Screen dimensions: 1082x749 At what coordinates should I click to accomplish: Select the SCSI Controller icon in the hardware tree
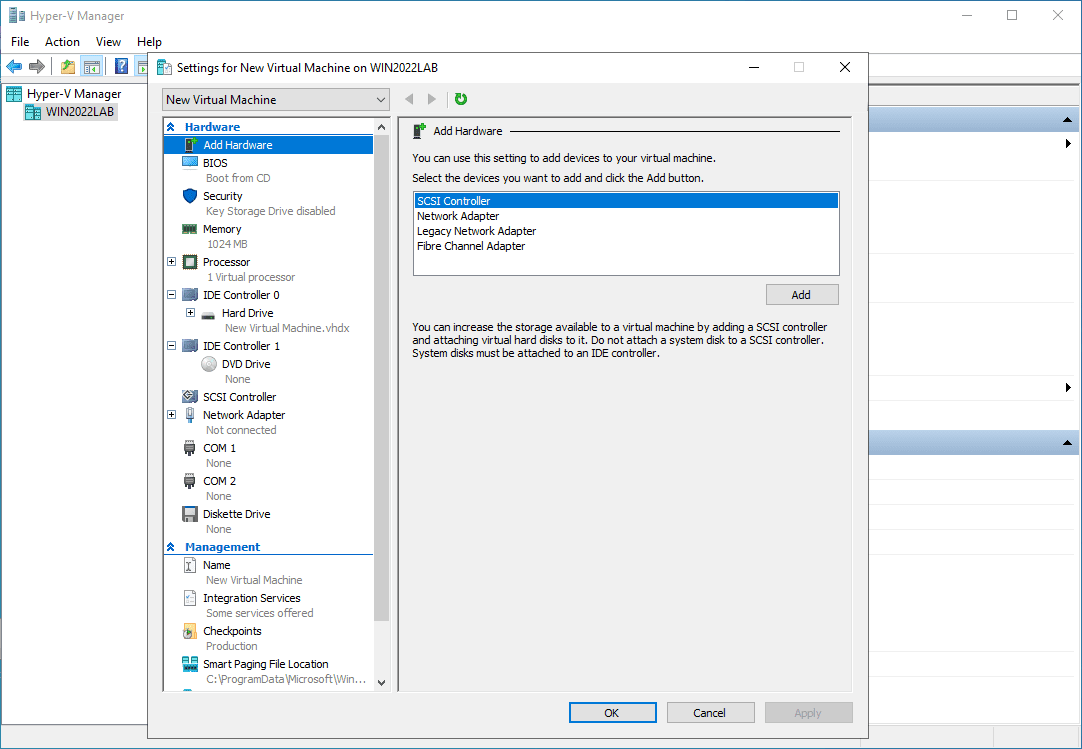click(x=190, y=397)
